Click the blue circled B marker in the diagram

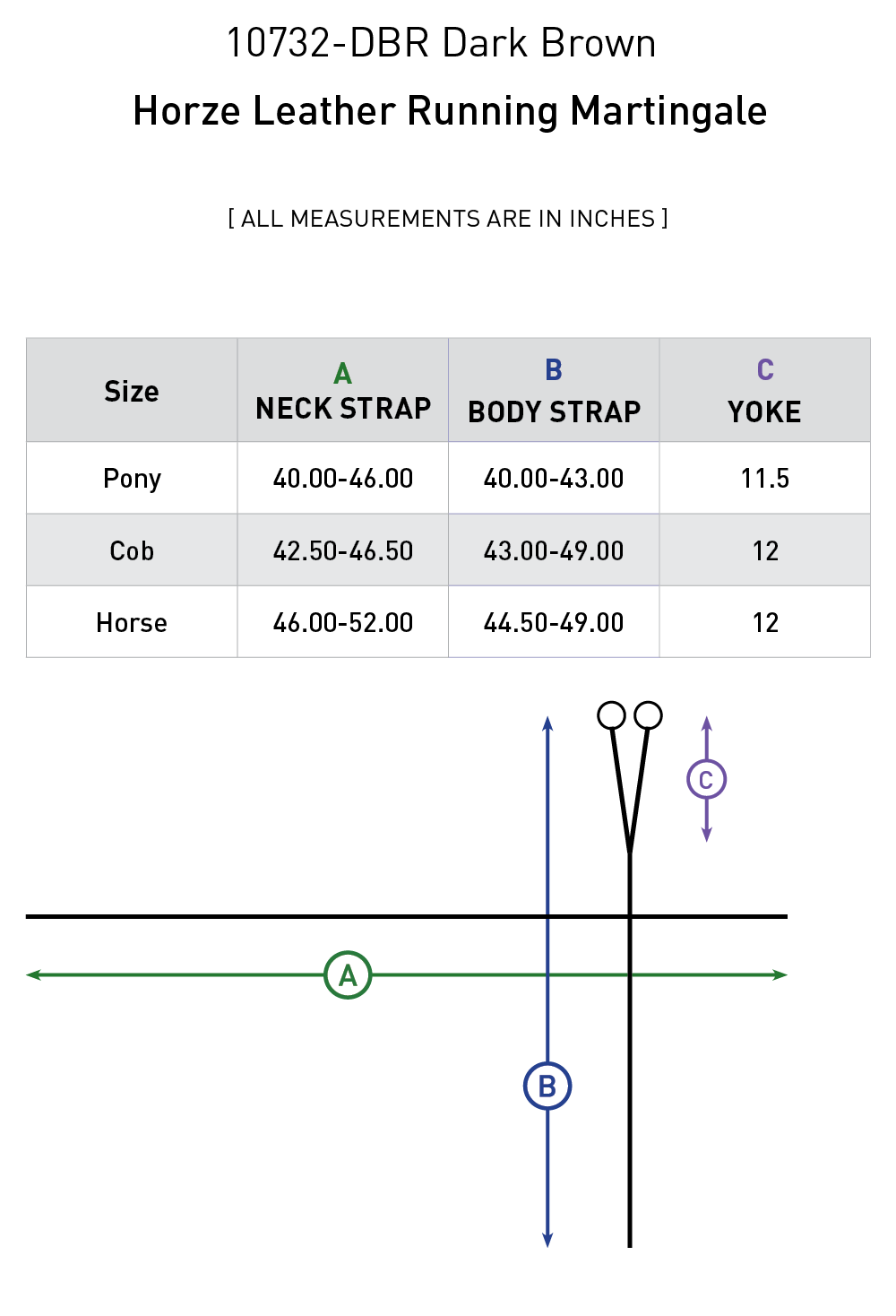pos(547,1086)
